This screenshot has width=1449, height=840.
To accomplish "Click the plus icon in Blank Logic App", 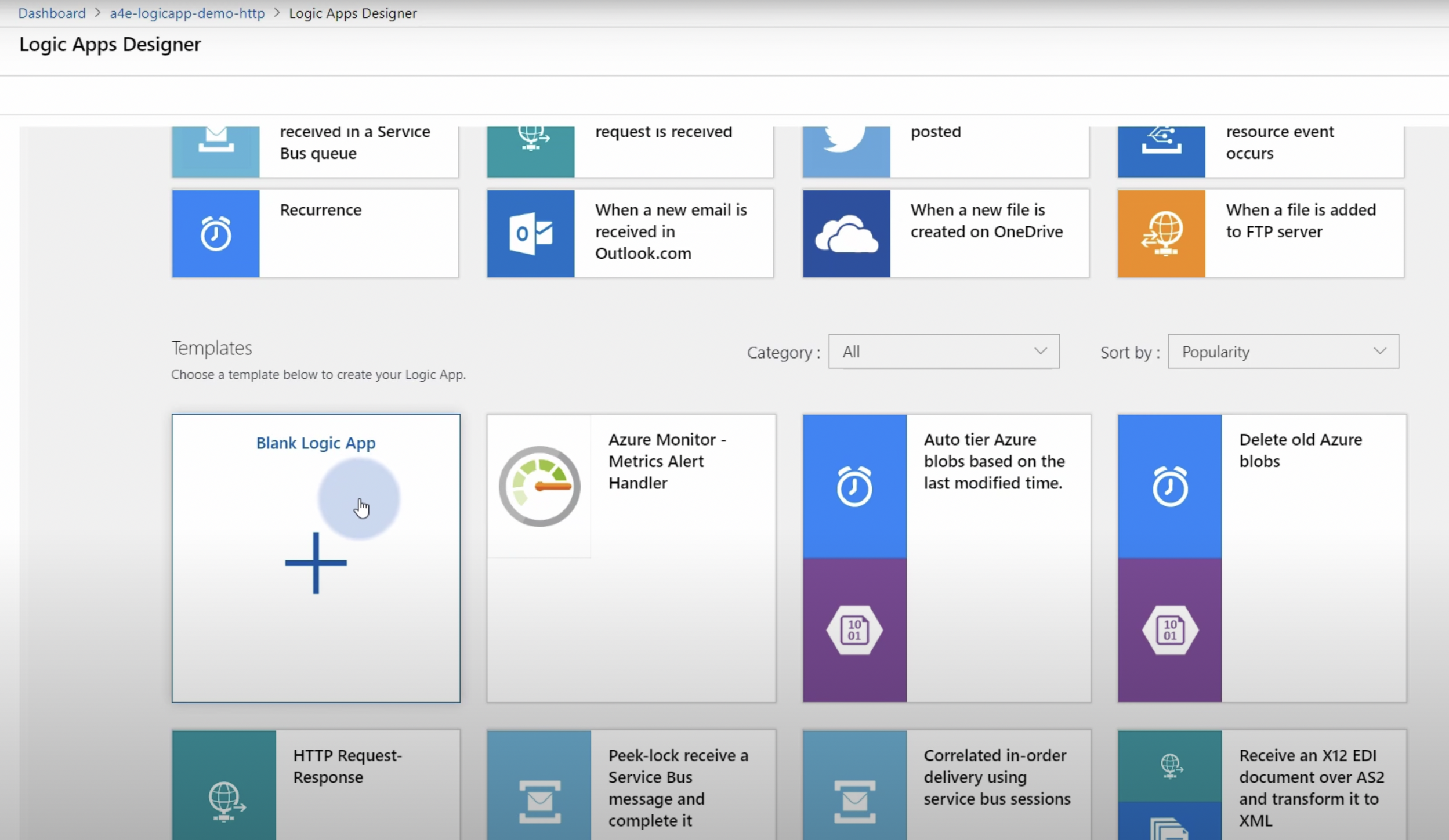I will (x=316, y=563).
